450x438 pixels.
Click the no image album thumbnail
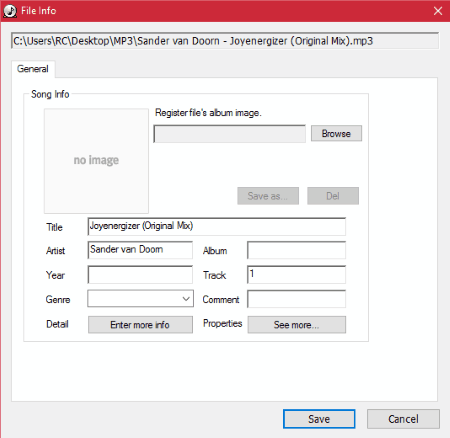(96, 161)
